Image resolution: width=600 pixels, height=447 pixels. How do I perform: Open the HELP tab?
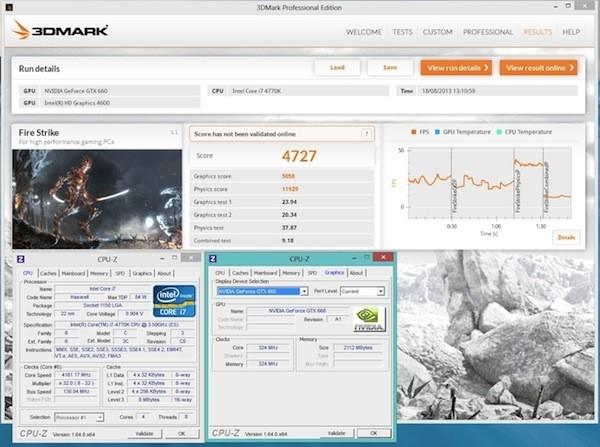coord(571,32)
